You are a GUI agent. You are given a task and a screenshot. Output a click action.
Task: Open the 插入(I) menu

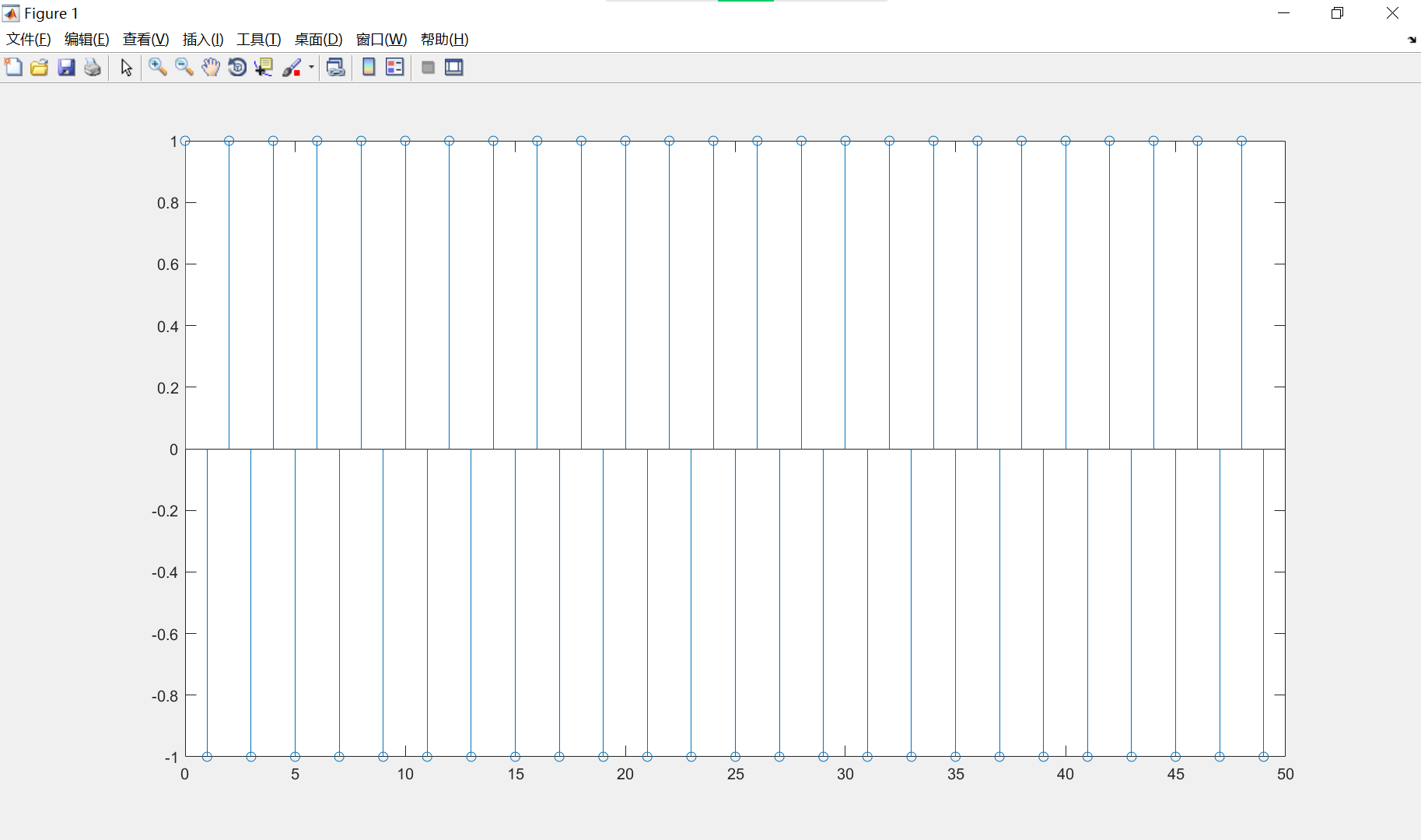(x=203, y=39)
